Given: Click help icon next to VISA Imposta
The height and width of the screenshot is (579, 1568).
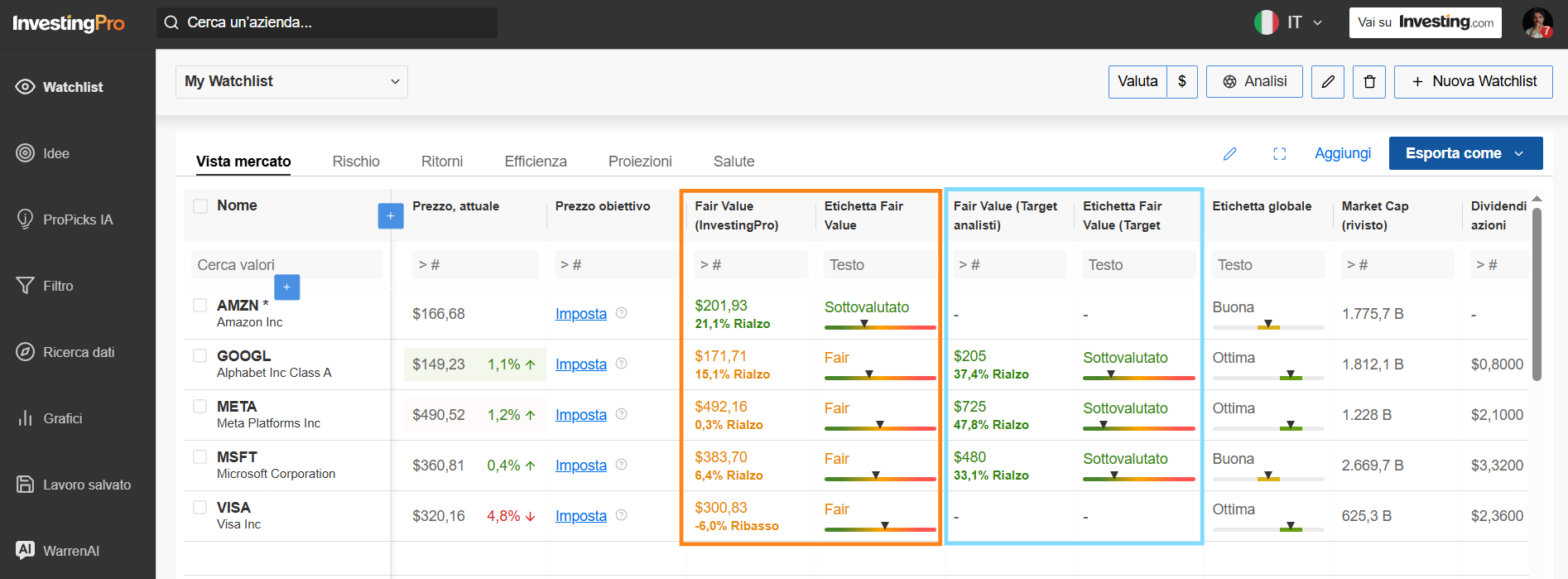Looking at the screenshot, I should tap(622, 515).
